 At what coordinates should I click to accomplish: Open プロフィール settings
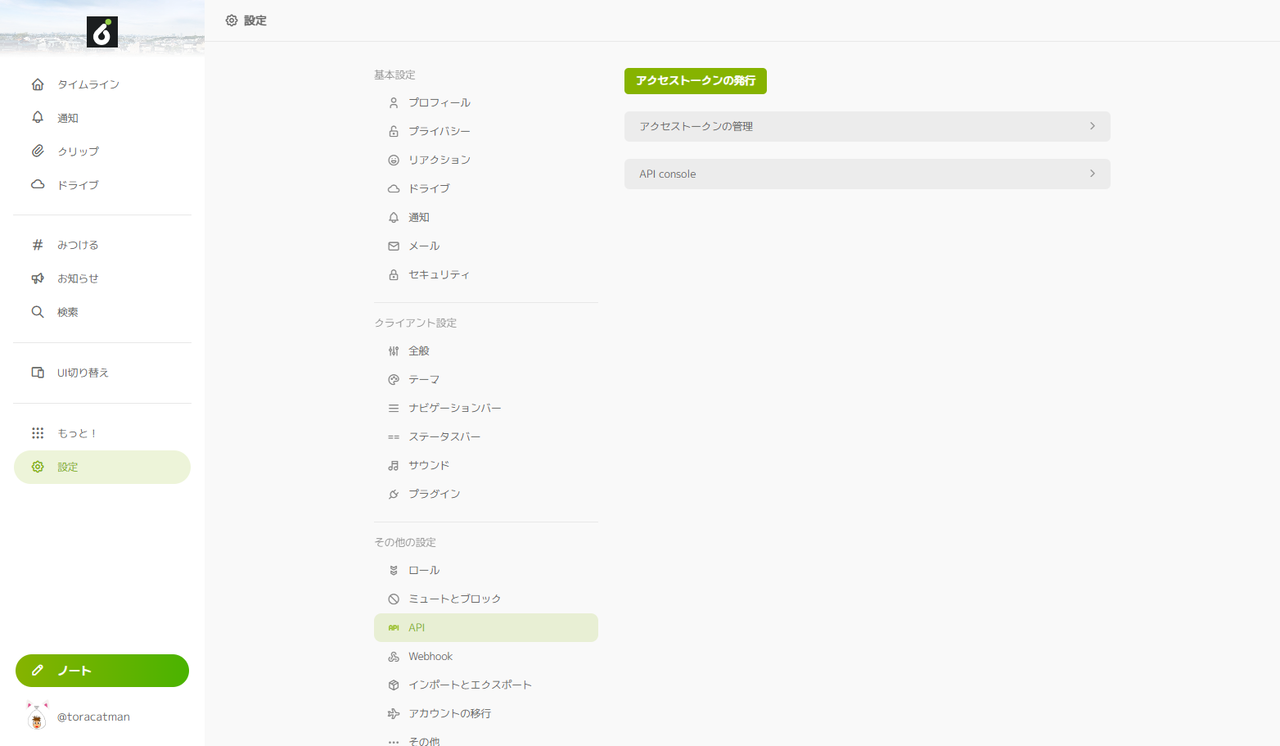(440, 102)
